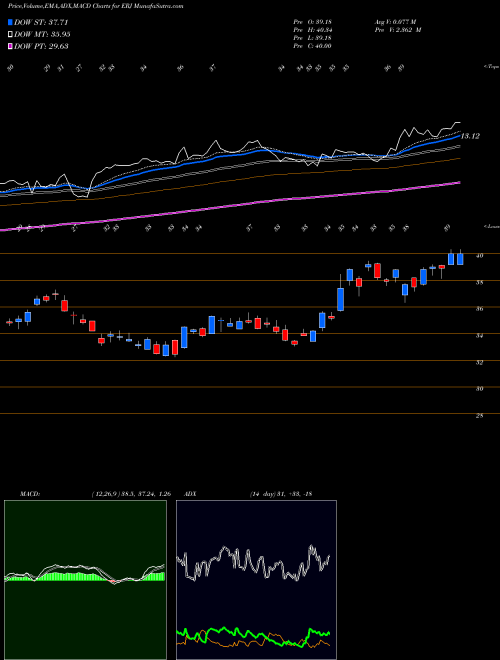Click the 28 price axis label

(x=480, y=416)
